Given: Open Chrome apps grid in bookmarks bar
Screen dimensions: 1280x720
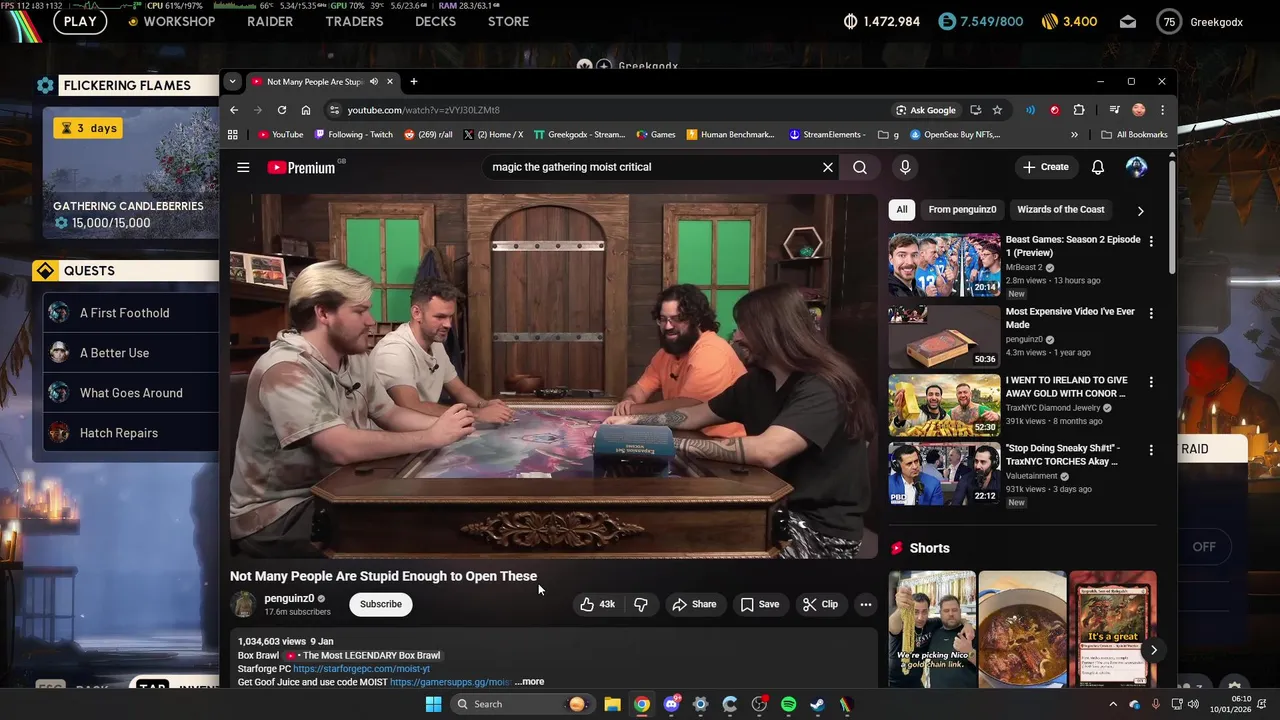Looking at the screenshot, I should 233,134.
